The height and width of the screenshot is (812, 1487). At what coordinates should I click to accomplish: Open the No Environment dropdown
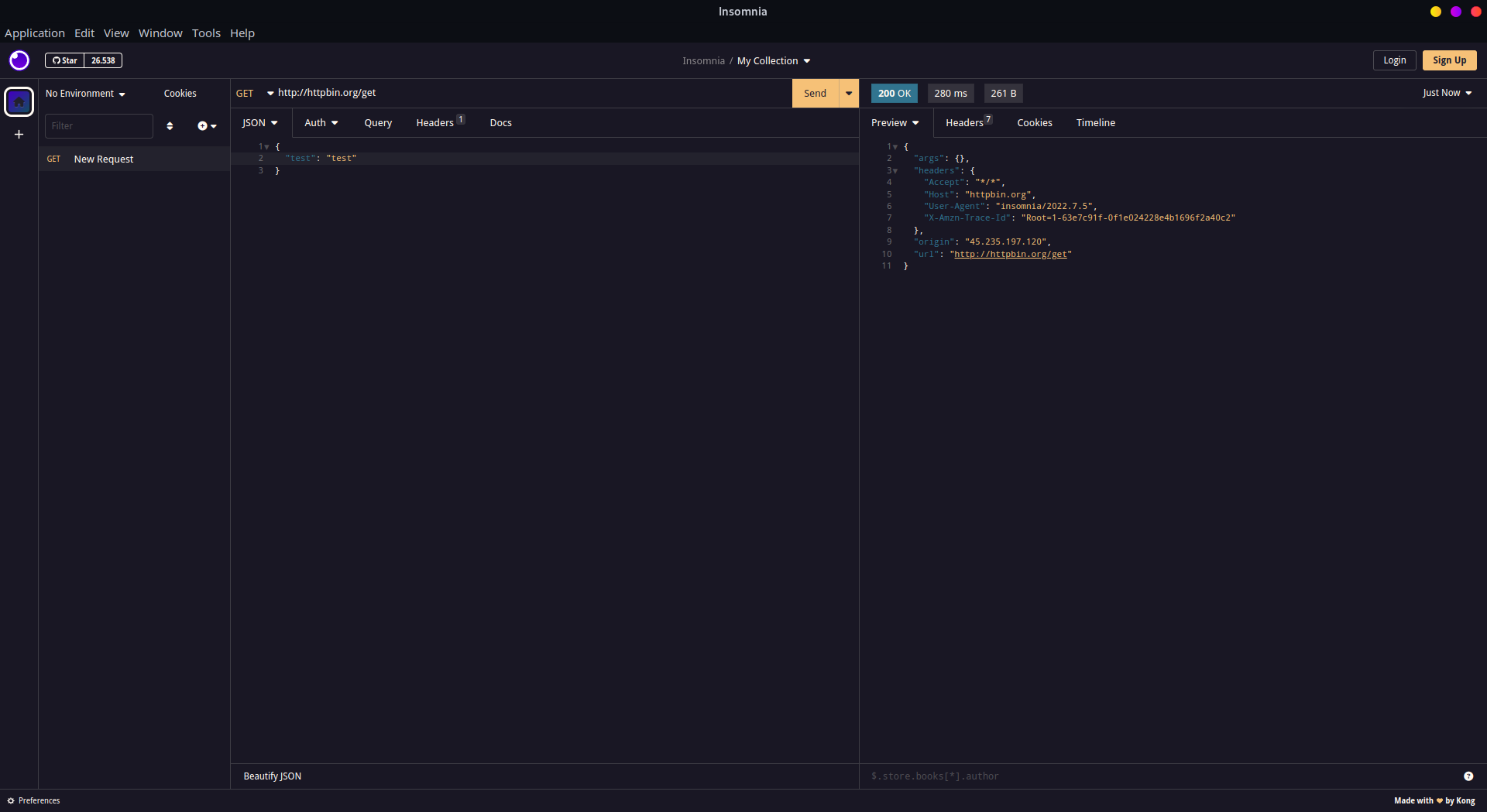(85, 94)
